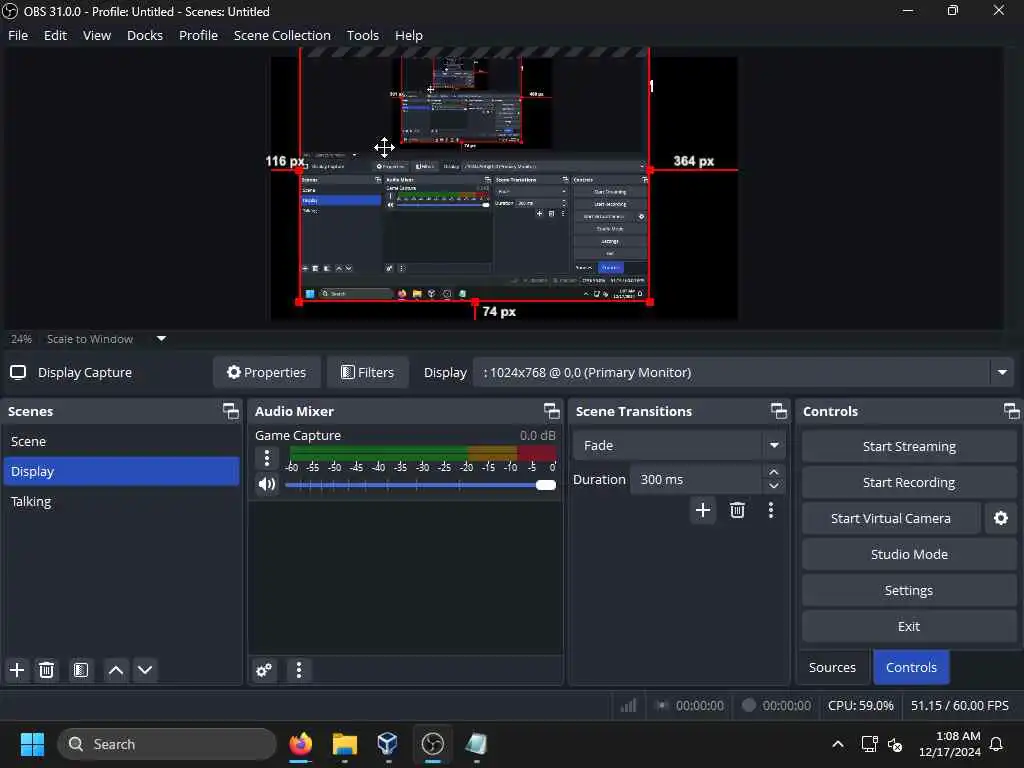Undock the Scene Transitions panel
Image resolution: width=1024 pixels, height=768 pixels.
click(x=778, y=411)
